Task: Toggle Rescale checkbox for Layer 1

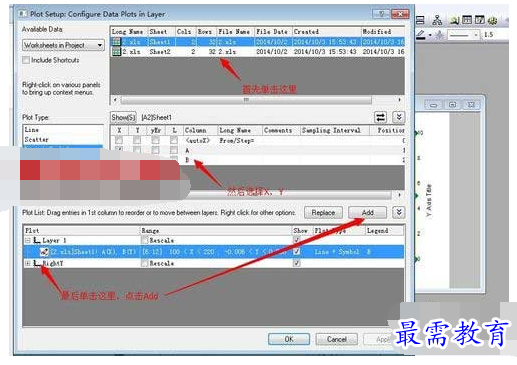Action: (x=145, y=240)
